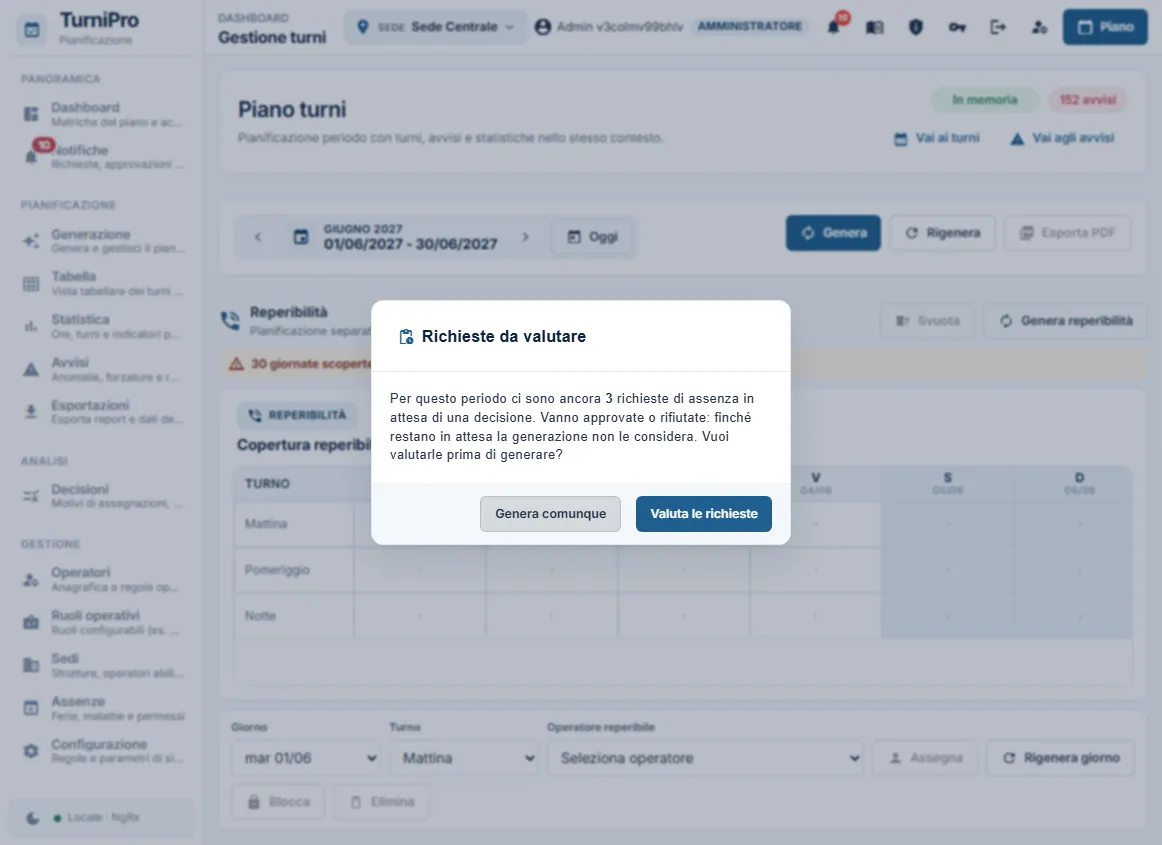
Task: Click the Rigenera giorno button
Action: [x=1060, y=758]
